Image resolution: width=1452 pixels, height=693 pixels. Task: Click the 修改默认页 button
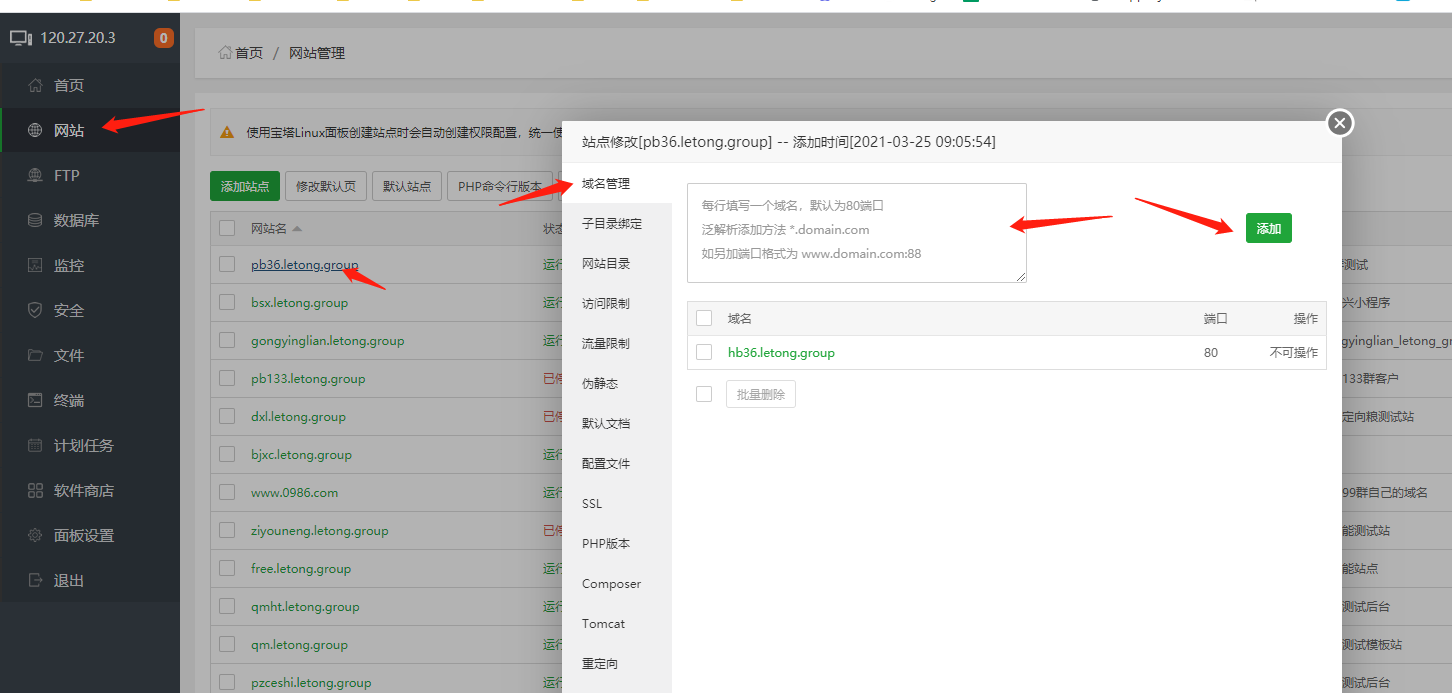click(x=326, y=186)
